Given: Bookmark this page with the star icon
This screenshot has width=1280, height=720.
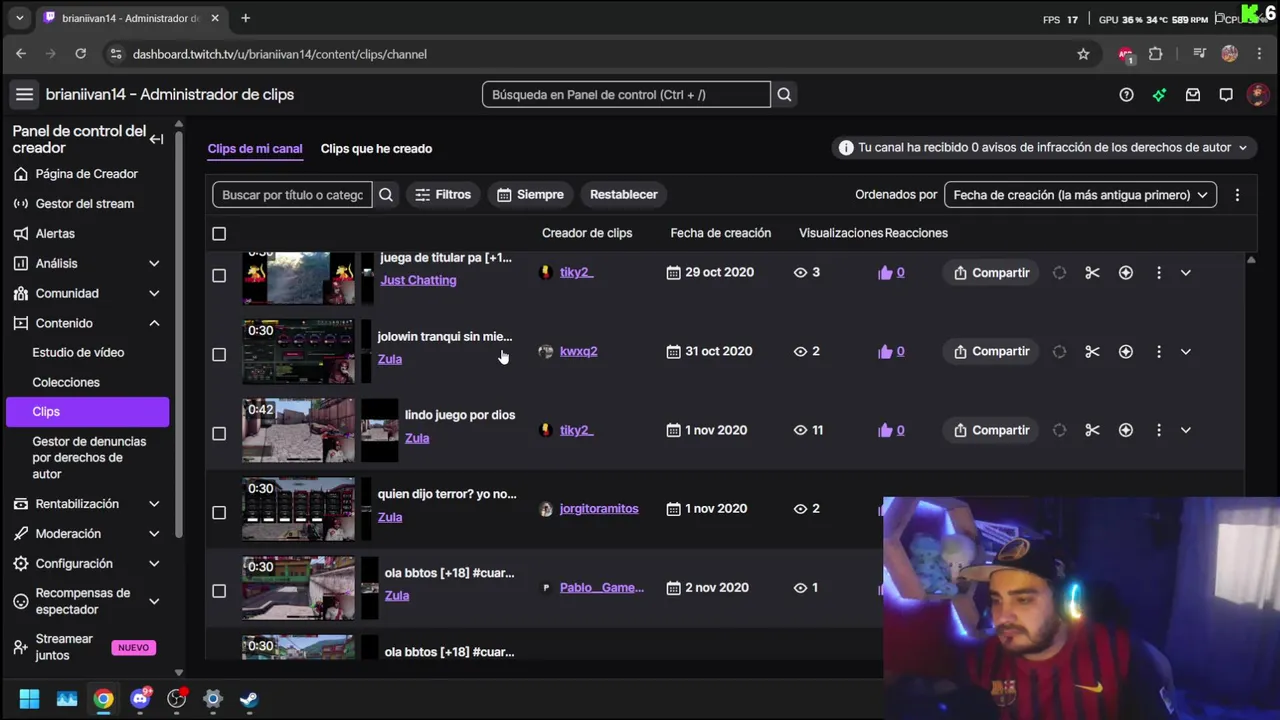Looking at the screenshot, I should pos(1083,54).
